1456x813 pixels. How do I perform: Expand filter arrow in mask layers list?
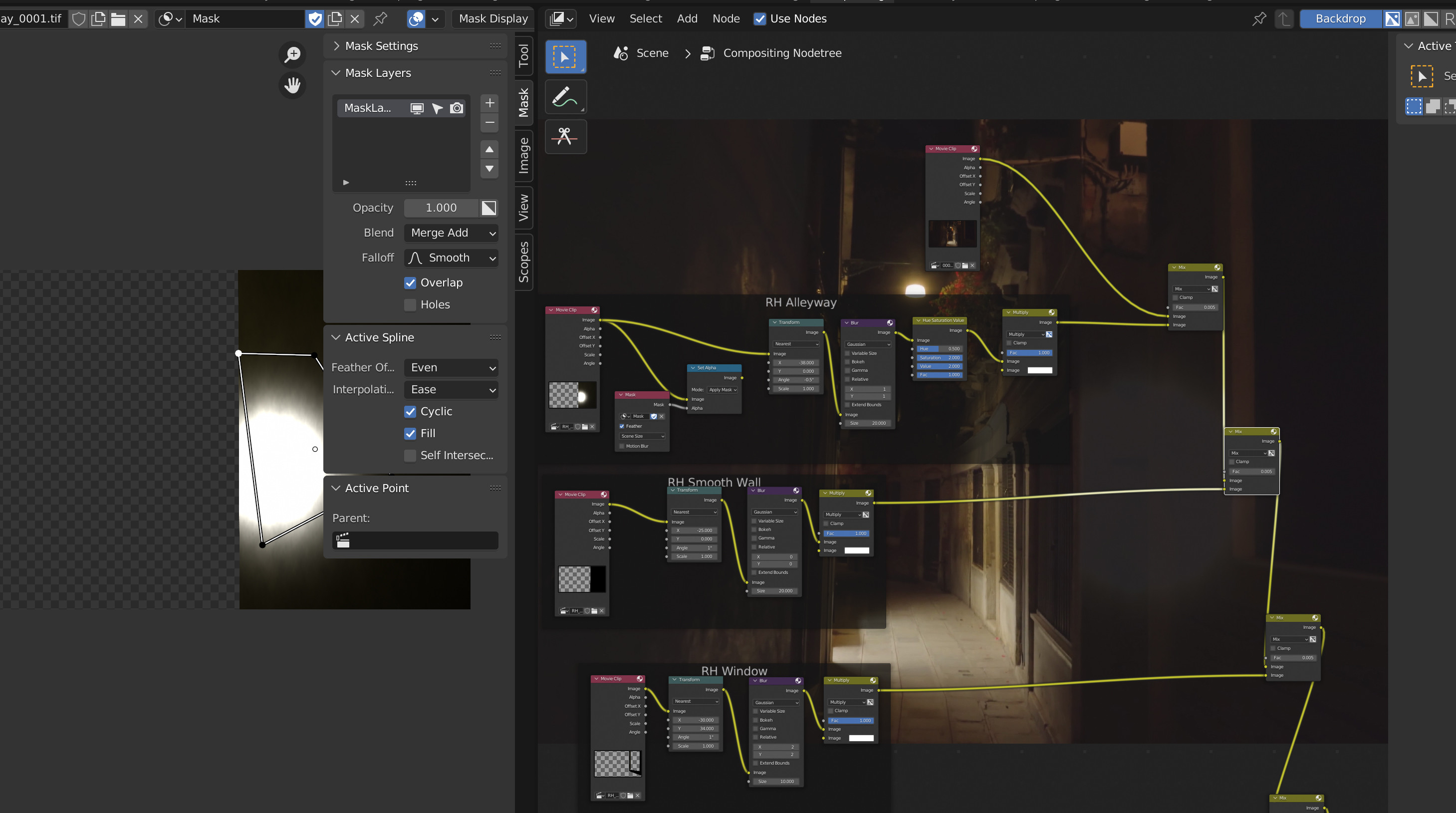coord(346,183)
